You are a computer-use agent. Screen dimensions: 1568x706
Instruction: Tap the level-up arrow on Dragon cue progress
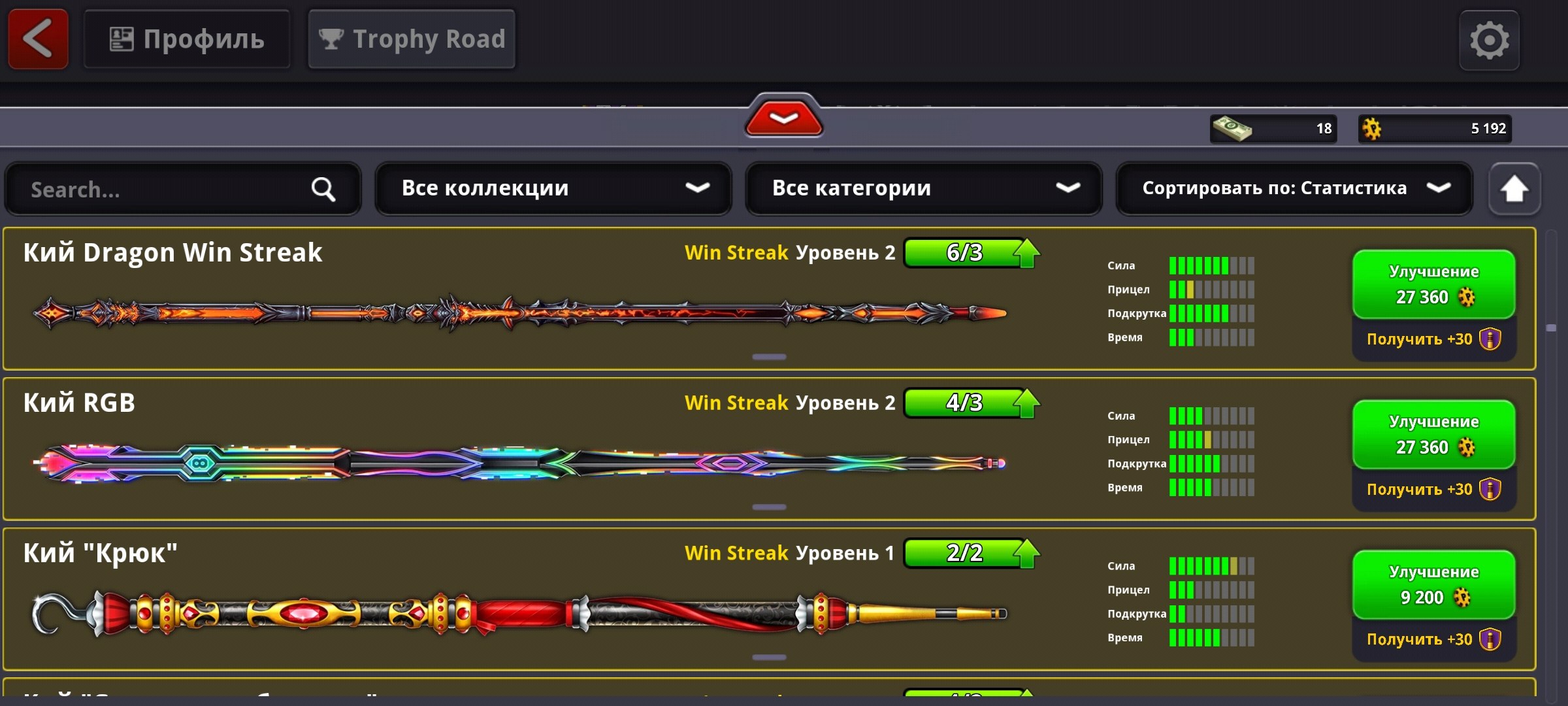[x=1026, y=253]
